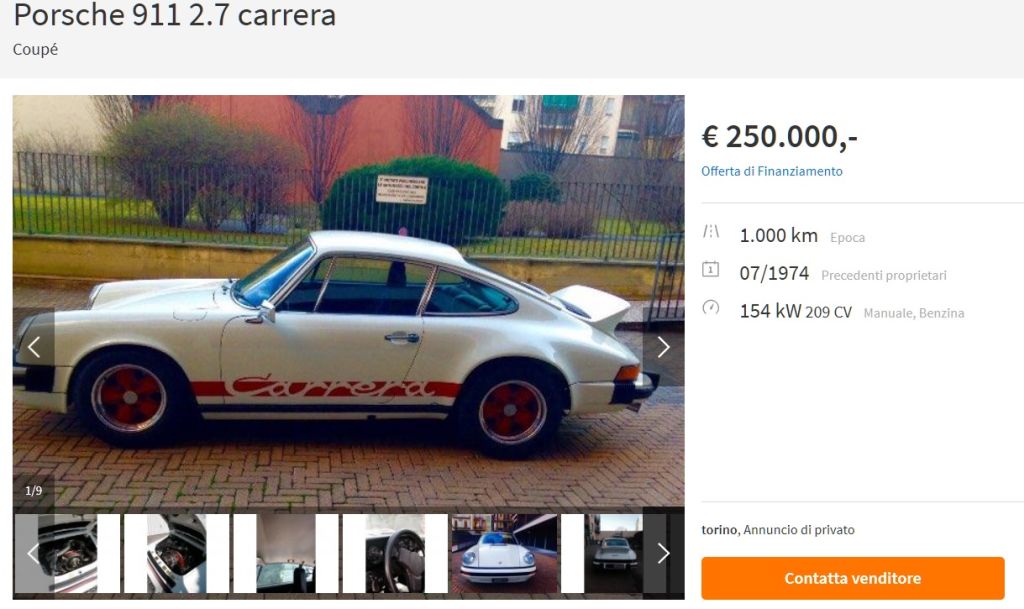Click the € 250.000,- price
Viewport: 1024px width, 609px height.
tap(779, 136)
